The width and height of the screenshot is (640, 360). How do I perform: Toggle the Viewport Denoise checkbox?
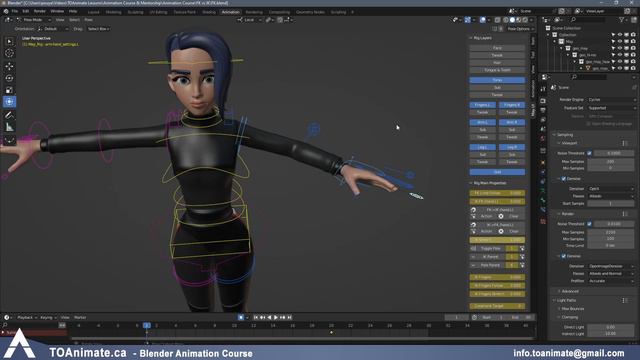(x=564, y=179)
